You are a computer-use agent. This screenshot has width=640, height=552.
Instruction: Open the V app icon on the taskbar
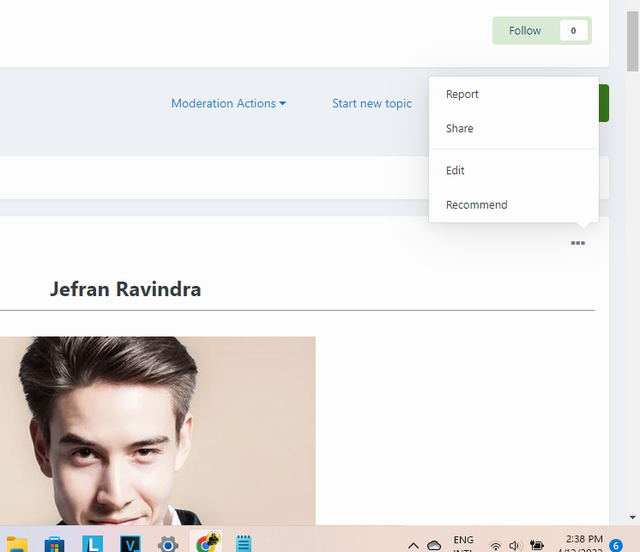(x=130, y=544)
